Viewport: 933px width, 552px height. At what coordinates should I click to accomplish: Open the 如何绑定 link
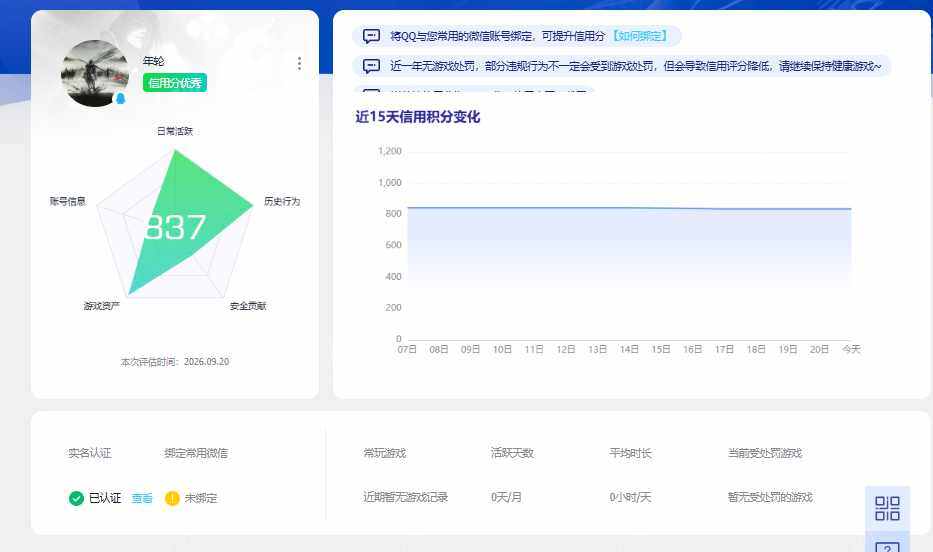(x=640, y=36)
